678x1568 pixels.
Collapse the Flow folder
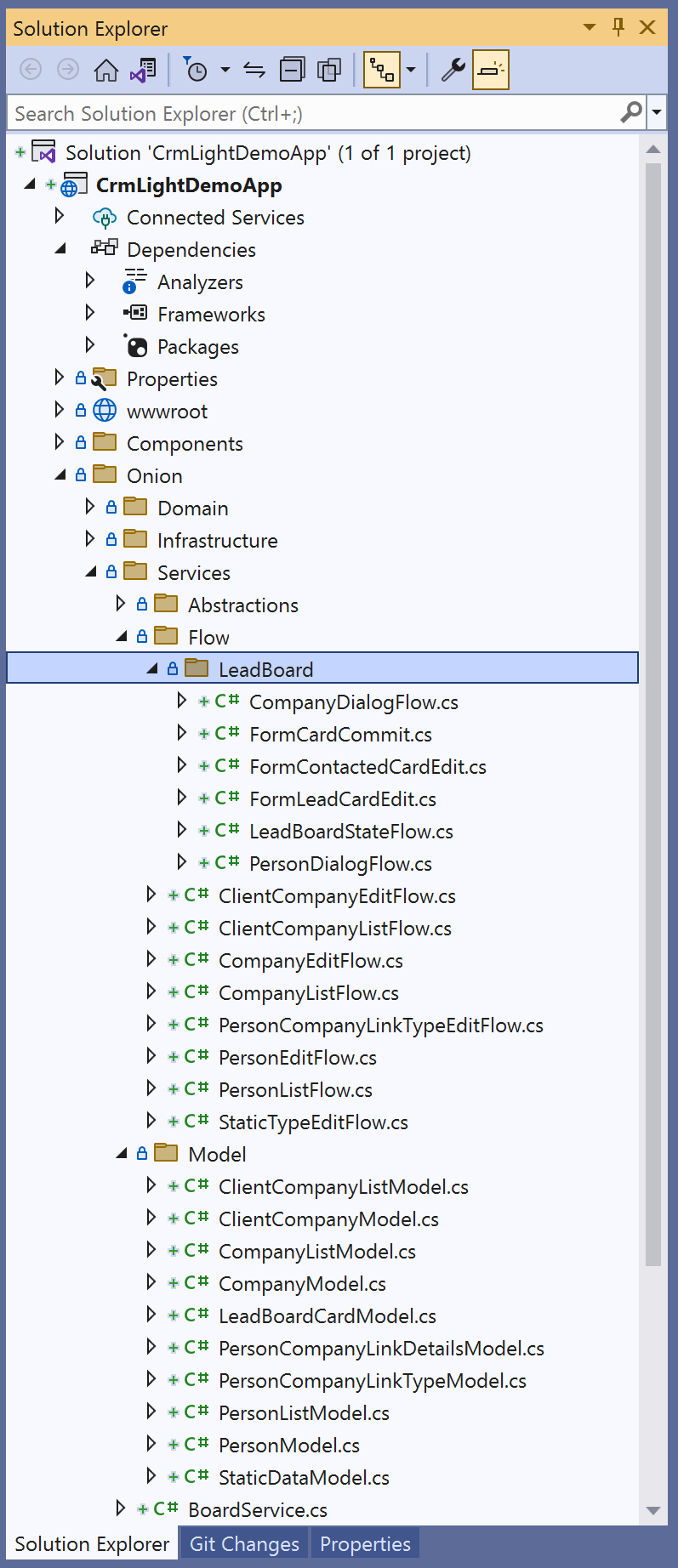coord(122,637)
